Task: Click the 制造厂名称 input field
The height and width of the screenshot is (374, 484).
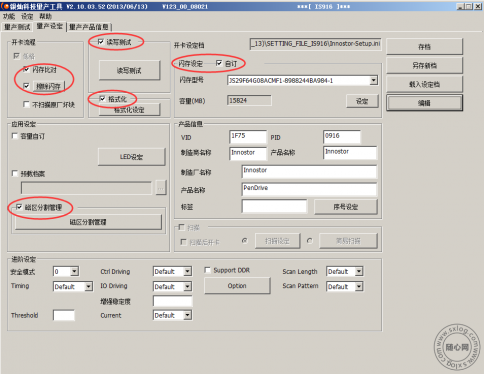Action: tap(309, 171)
